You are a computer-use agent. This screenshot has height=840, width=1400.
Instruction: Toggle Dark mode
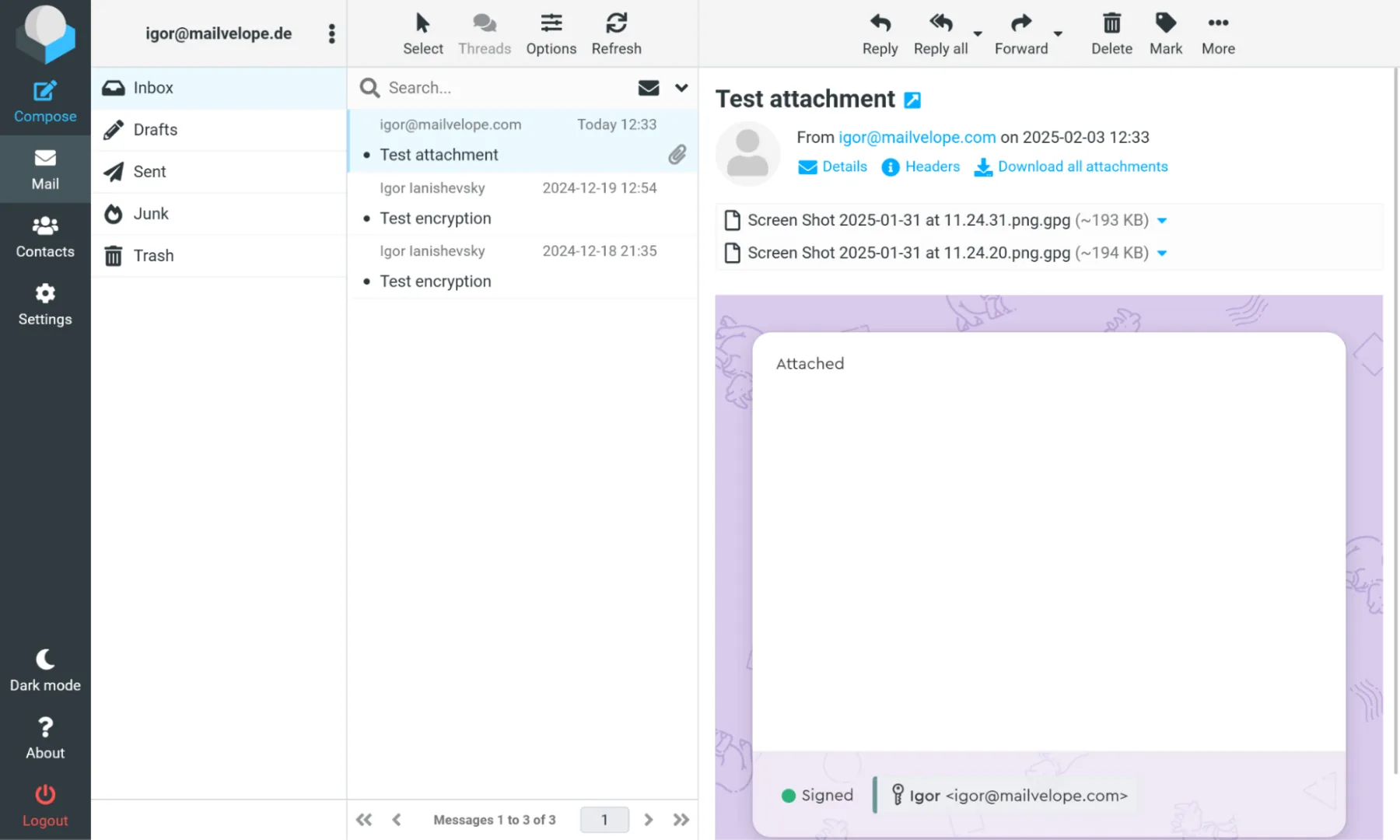tap(45, 670)
